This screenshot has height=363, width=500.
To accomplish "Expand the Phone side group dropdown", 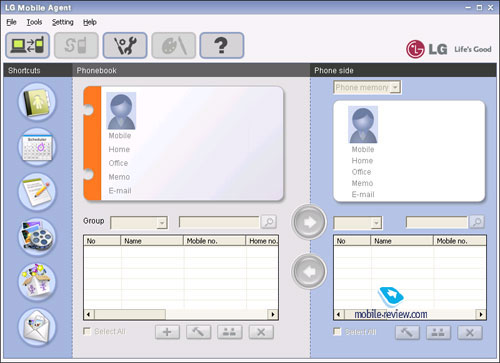I will [x=376, y=223].
